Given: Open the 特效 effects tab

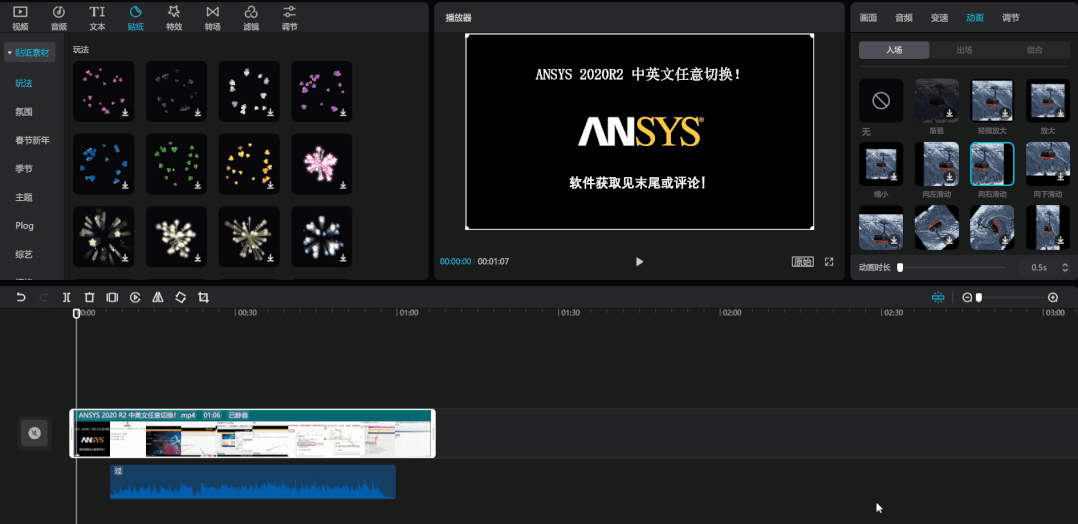Looking at the screenshot, I should (174, 17).
